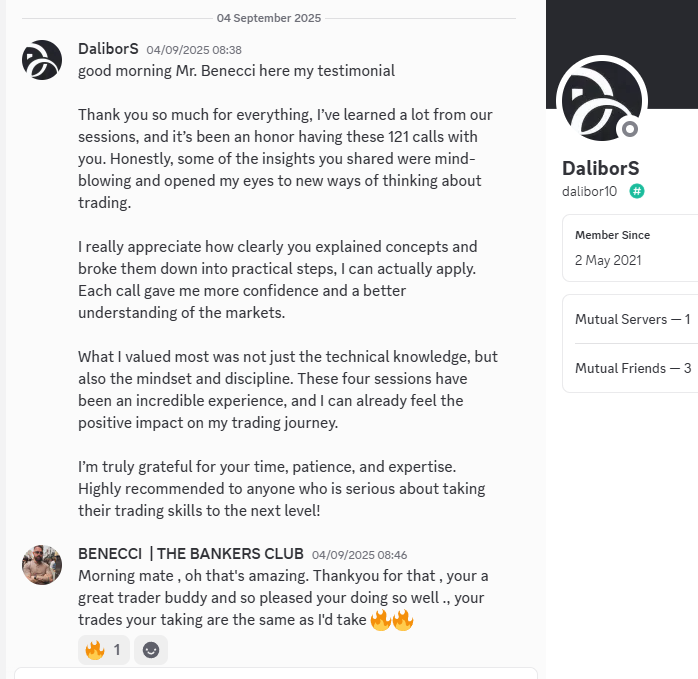This screenshot has height=679, width=698.
Task: Click the grey offline status indicator on the profile avatar
Action: (x=629, y=129)
